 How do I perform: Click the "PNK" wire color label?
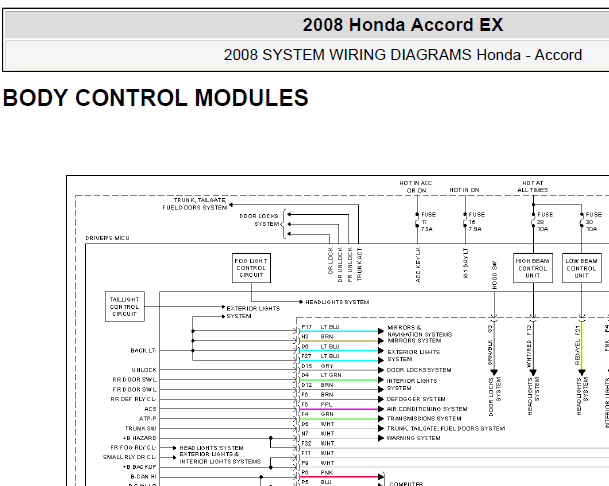(327, 472)
